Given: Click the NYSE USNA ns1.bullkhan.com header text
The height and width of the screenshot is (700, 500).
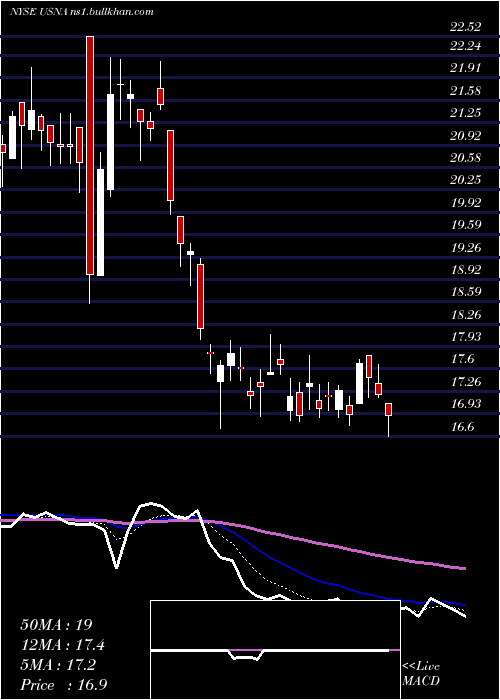Looking at the screenshot, I should tap(82, 12).
